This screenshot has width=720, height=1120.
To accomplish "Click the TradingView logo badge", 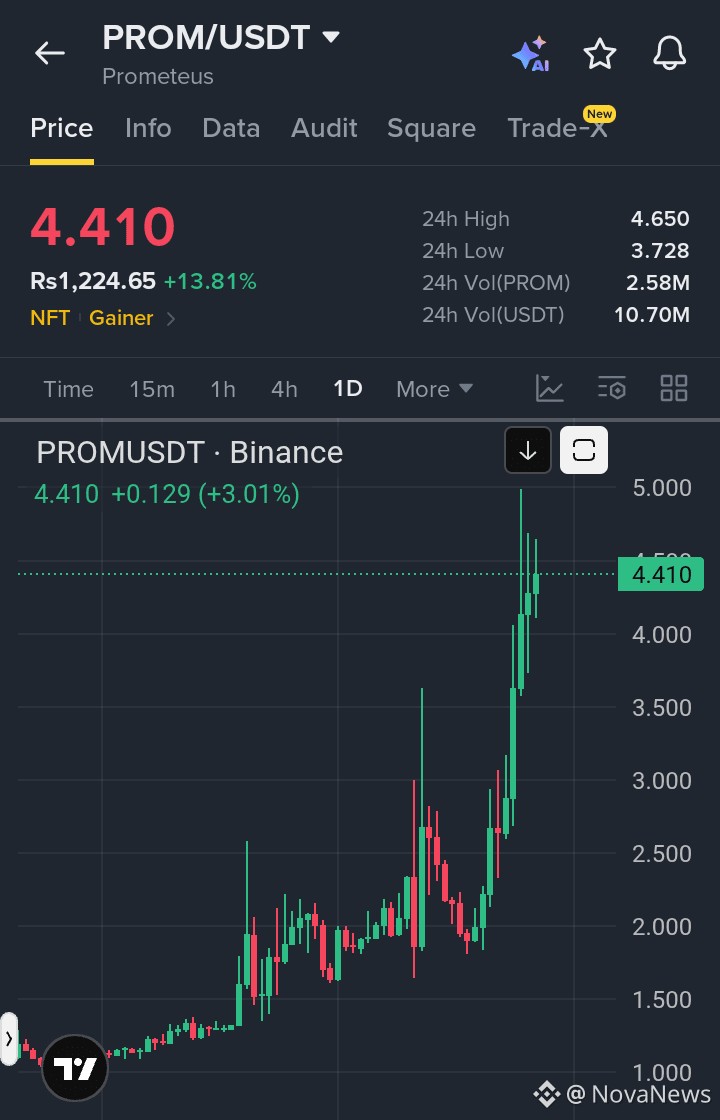I will (x=75, y=1069).
